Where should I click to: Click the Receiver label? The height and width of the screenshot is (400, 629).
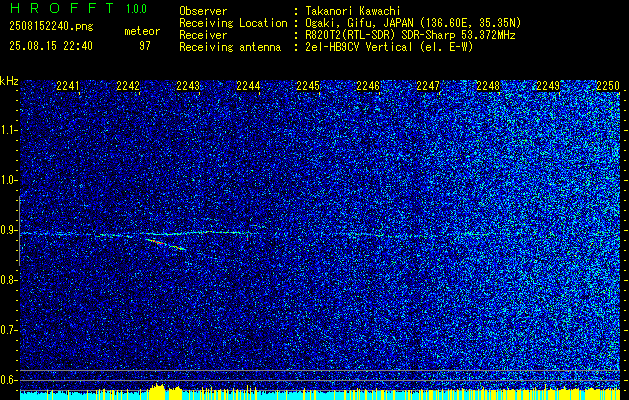coord(203,35)
